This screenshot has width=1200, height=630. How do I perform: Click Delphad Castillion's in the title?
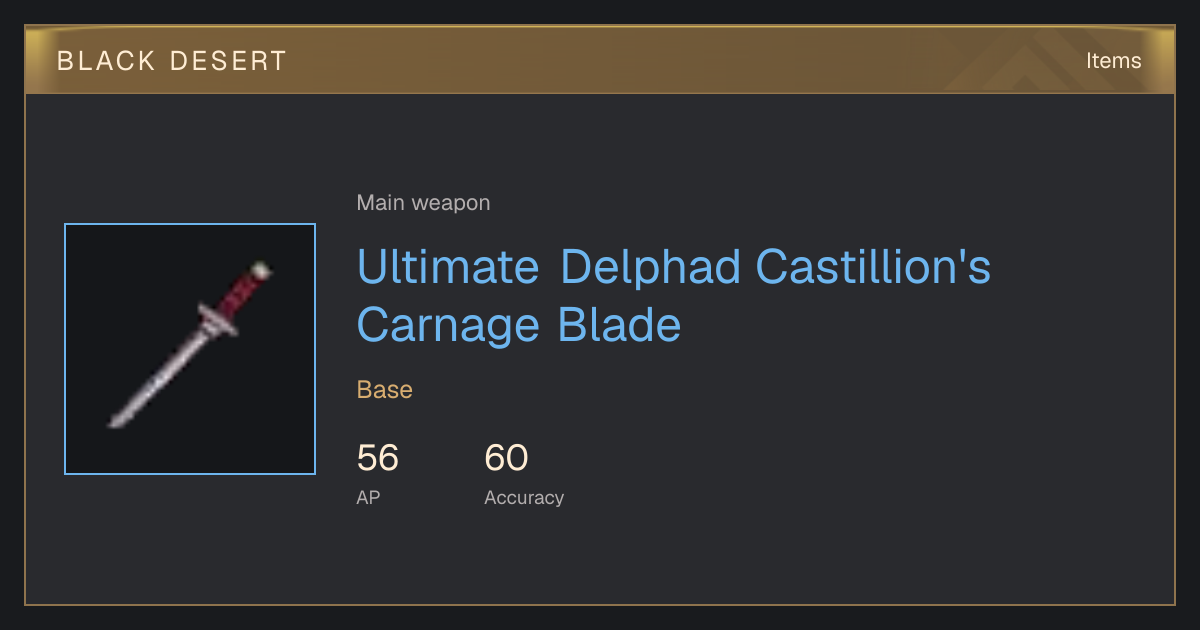click(775, 267)
